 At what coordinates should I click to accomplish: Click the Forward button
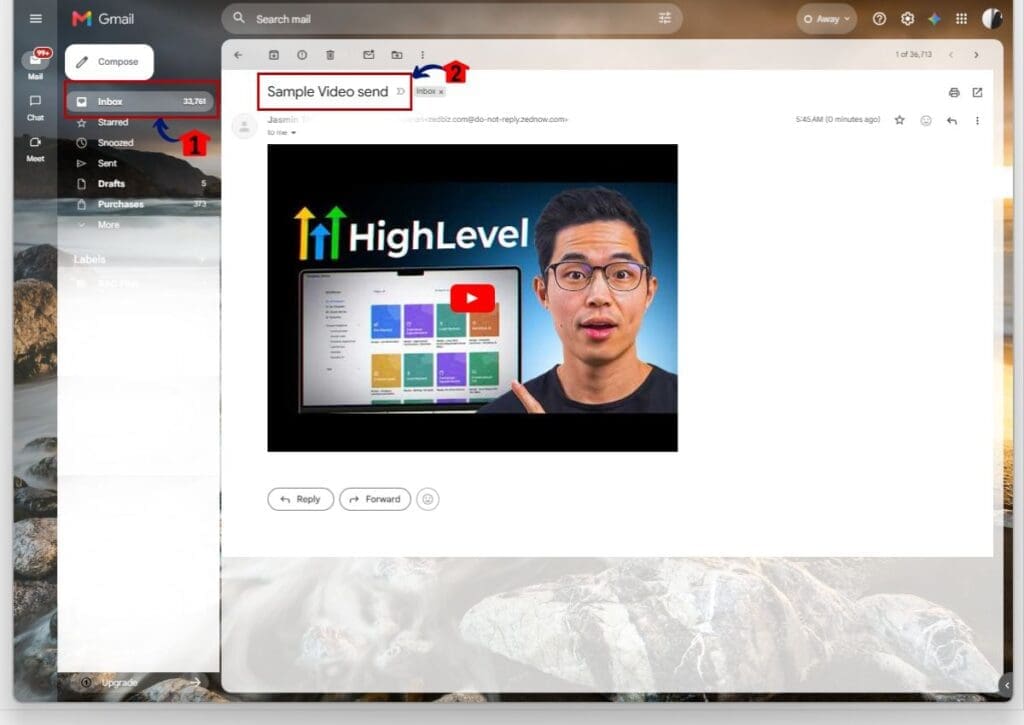point(375,500)
